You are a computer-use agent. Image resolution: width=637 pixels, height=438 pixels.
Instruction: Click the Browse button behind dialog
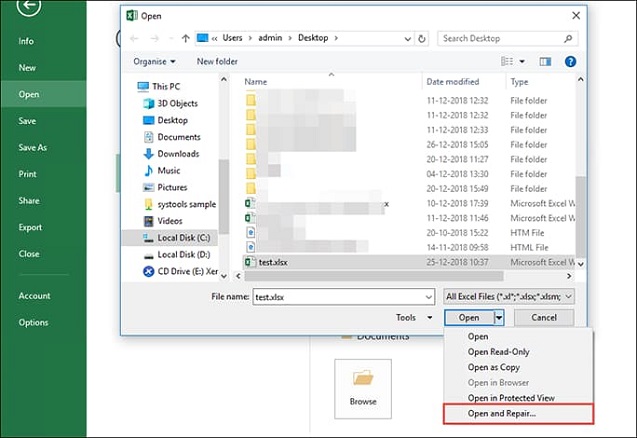point(363,388)
